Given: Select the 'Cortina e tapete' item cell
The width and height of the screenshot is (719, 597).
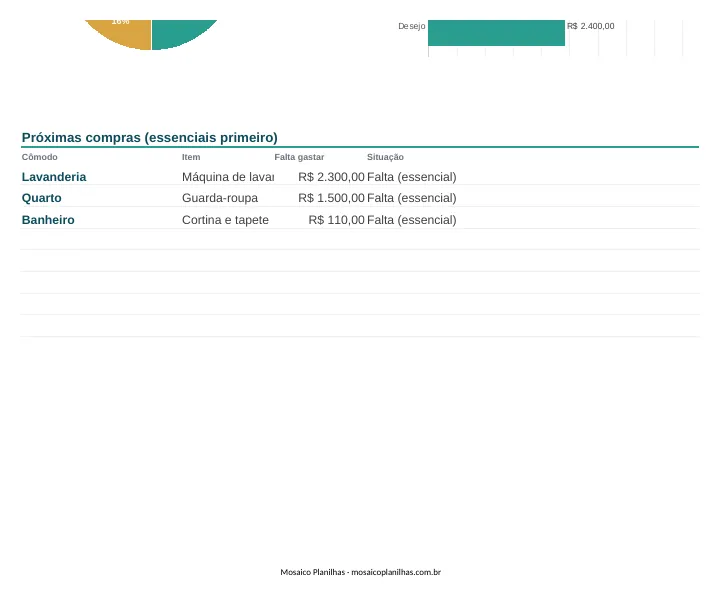Looking at the screenshot, I should (x=225, y=220).
